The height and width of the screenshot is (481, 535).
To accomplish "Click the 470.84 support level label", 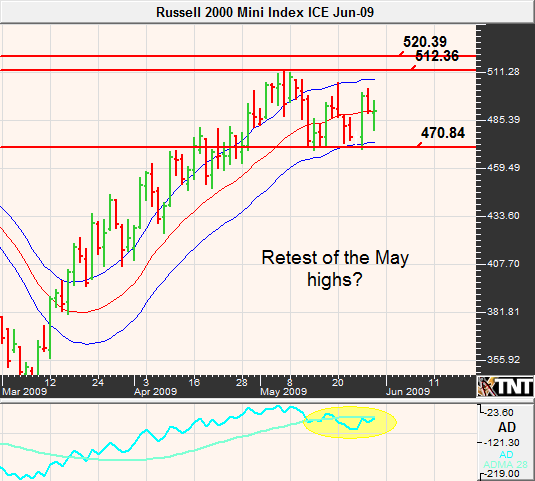I will pos(443,133).
